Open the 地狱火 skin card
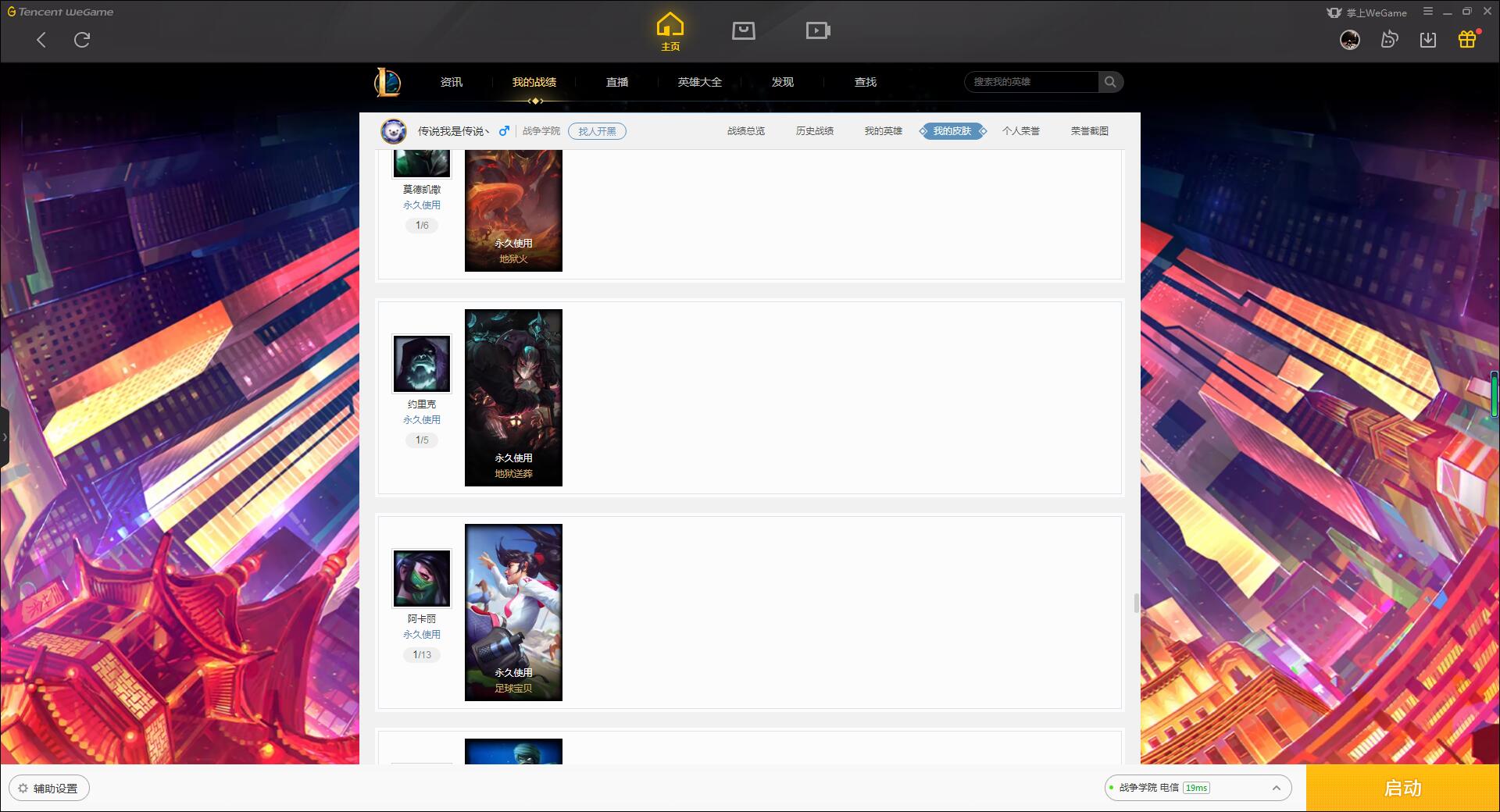 coord(513,211)
